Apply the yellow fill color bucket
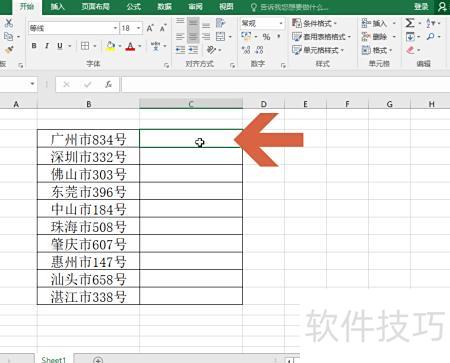This screenshot has width=450, height=363. pyautogui.click(x=110, y=46)
